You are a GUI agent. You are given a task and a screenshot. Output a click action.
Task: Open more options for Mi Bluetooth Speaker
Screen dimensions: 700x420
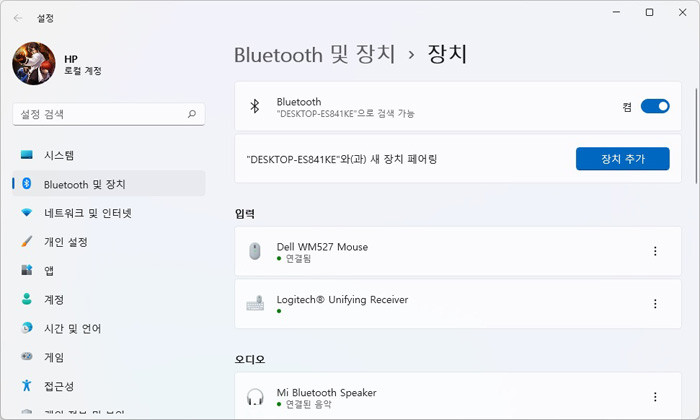point(655,397)
